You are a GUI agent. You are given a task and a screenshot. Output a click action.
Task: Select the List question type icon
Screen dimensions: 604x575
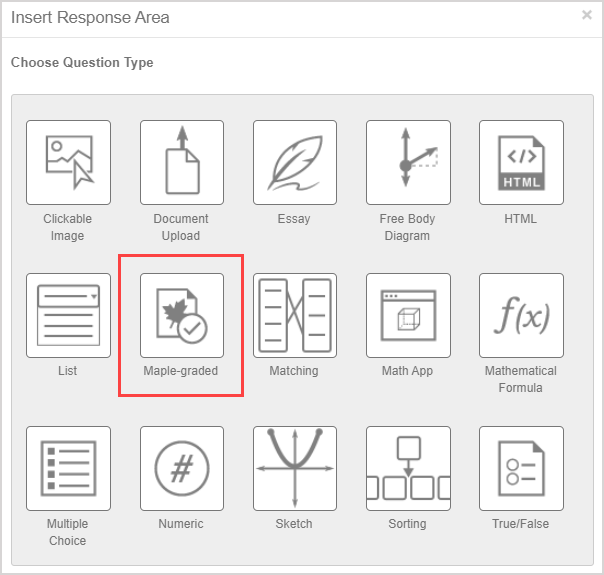click(x=68, y=315)
